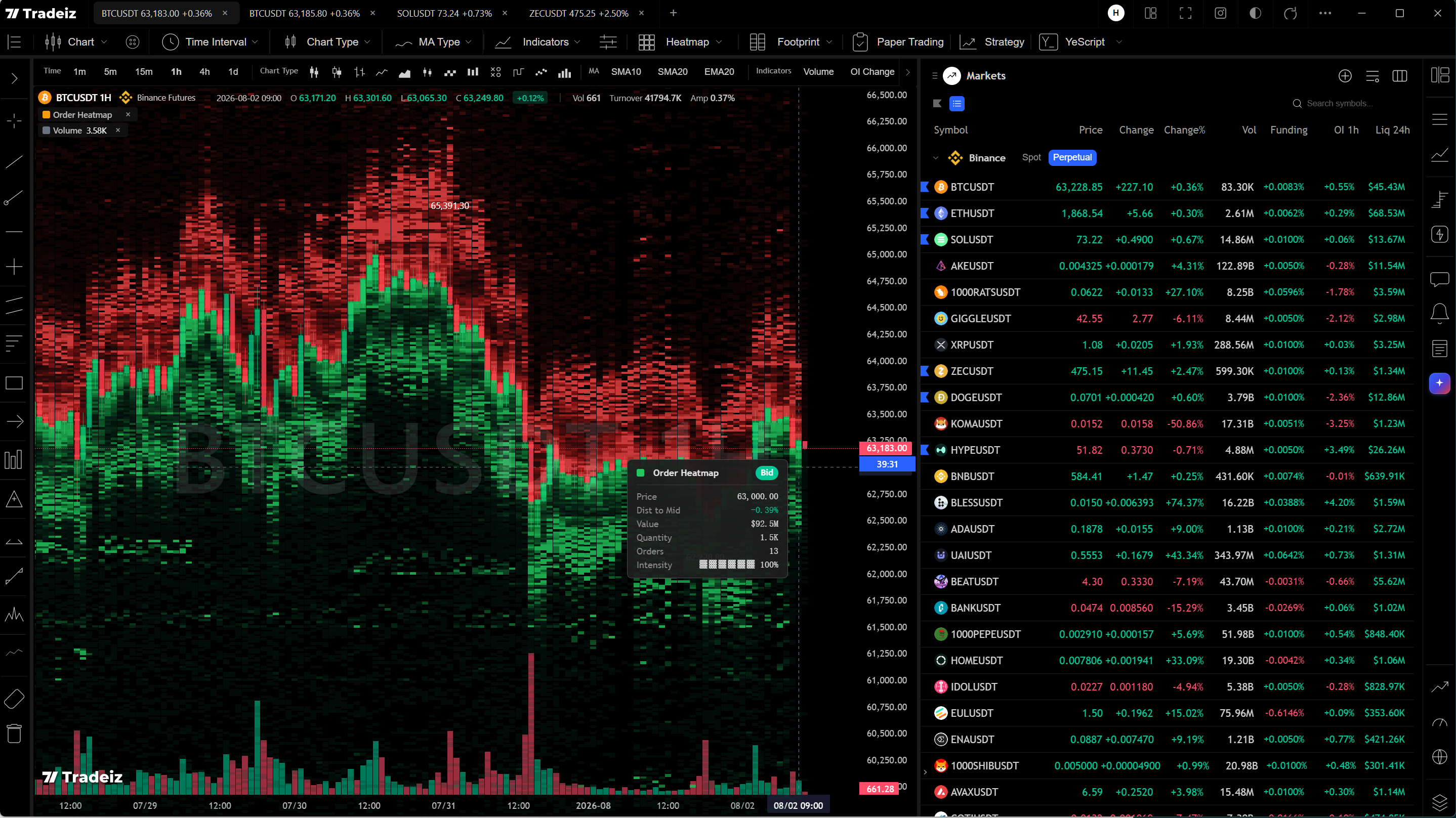Select the ETHUSDT row in Markets
Screen dimensions: 1456x818
coord(1168,213)
